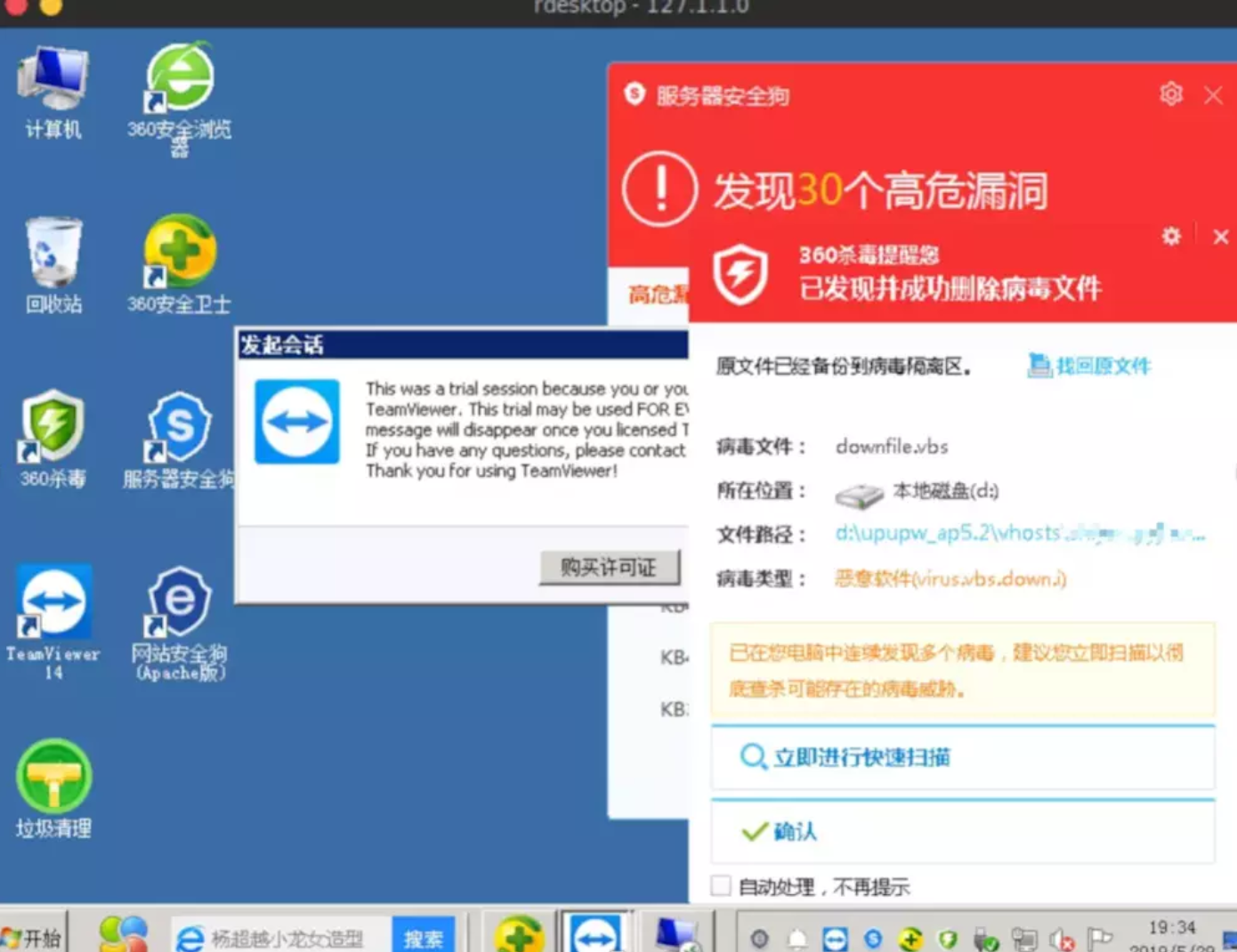Viewport: 1237px width, 952px height.
Task: Select the 360安全卫士 desktop shortcut
Action: [179, 264]
